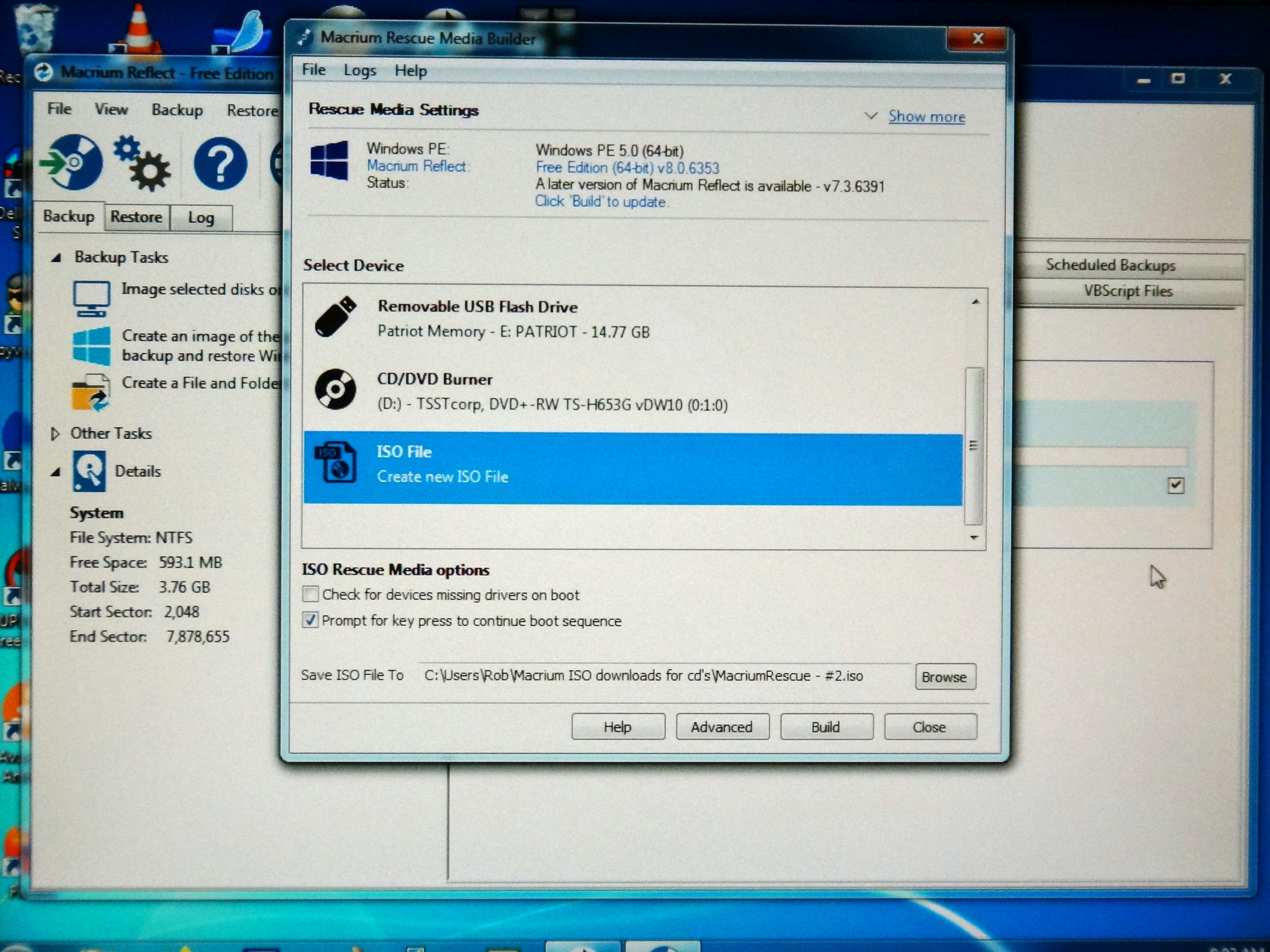Open the Backup menu in Macrium Reflect

pos(177,110)
